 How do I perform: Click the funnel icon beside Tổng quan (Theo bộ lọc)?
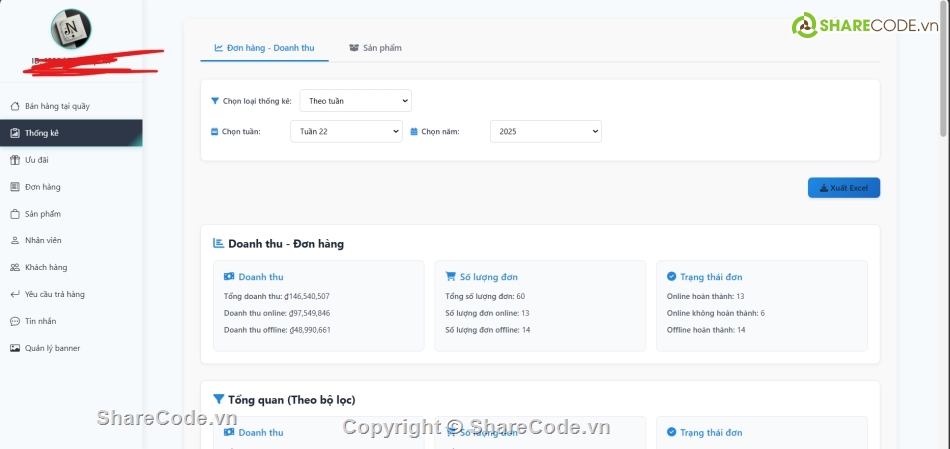(x=219, y=399)
